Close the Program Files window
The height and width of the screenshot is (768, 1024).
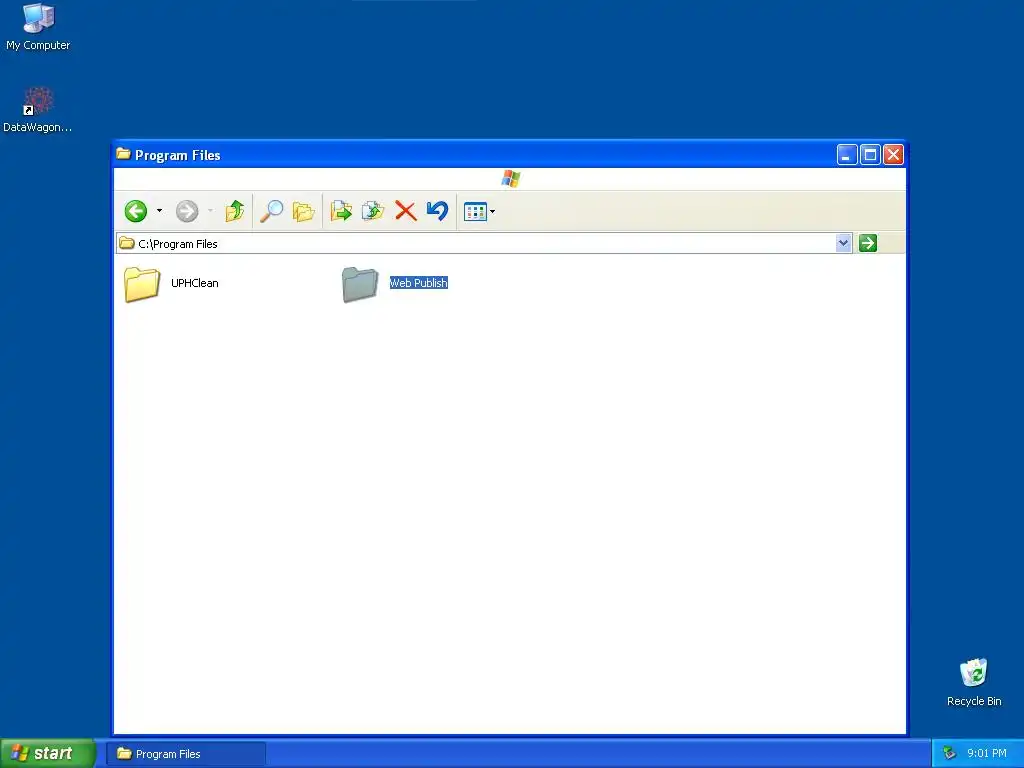tap(893, 155)
